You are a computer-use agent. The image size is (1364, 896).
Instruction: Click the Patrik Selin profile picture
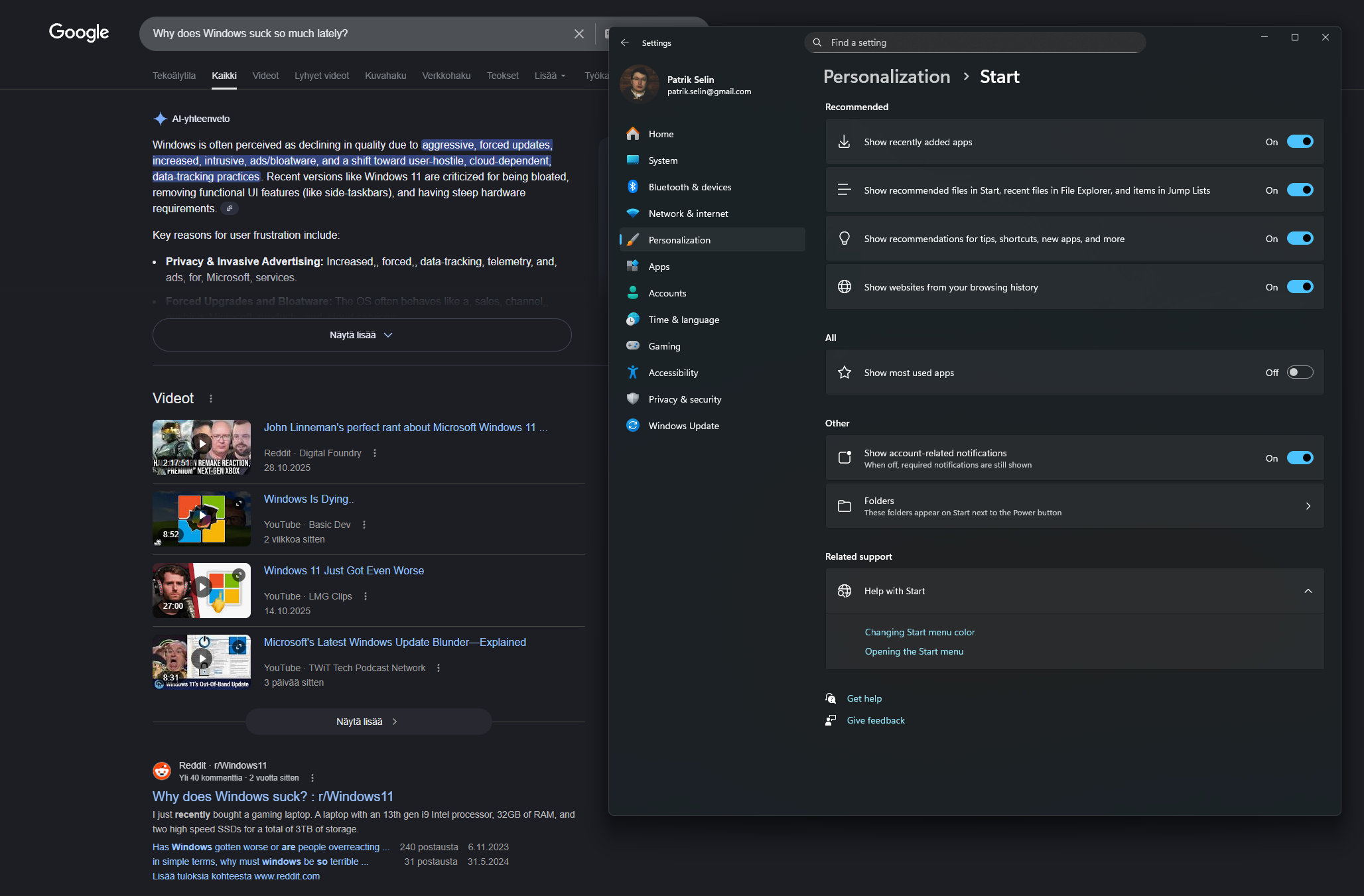(640, 84)
